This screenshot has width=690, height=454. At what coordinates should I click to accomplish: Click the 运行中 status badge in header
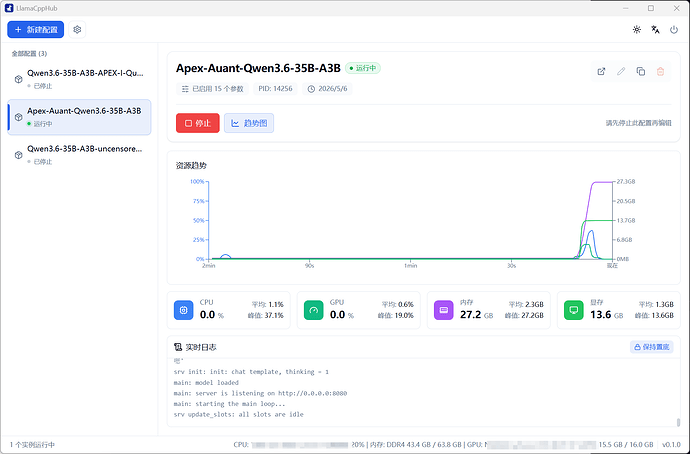363,68
